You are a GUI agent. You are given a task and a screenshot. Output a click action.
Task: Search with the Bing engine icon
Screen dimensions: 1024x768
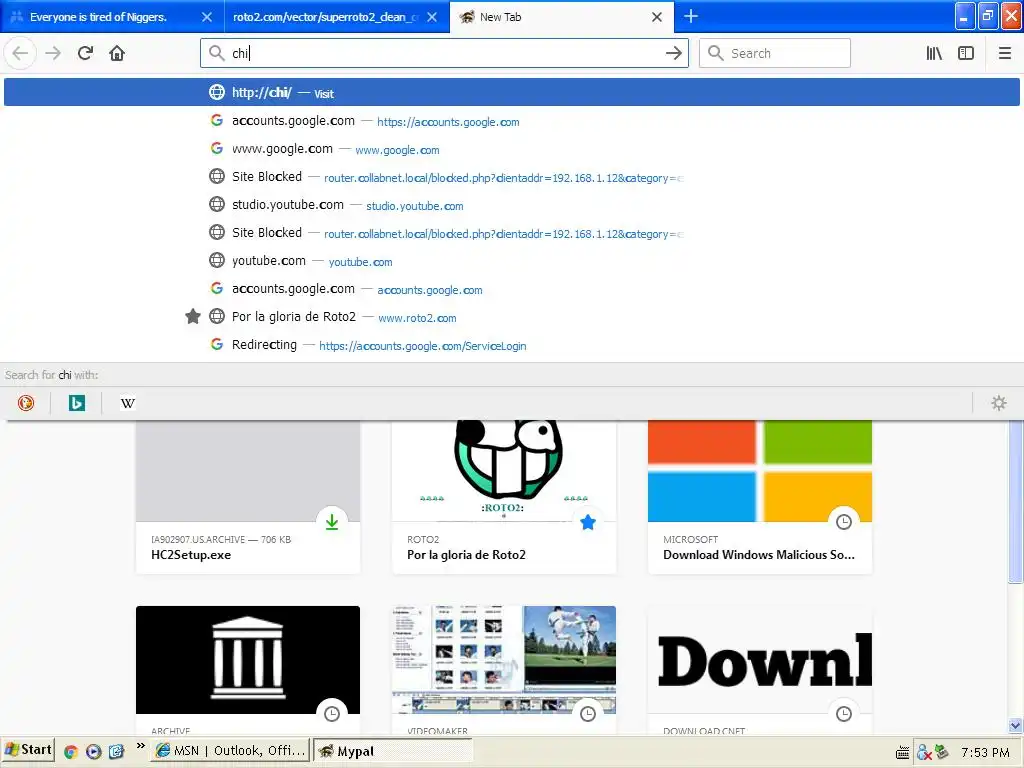(77, 403)
